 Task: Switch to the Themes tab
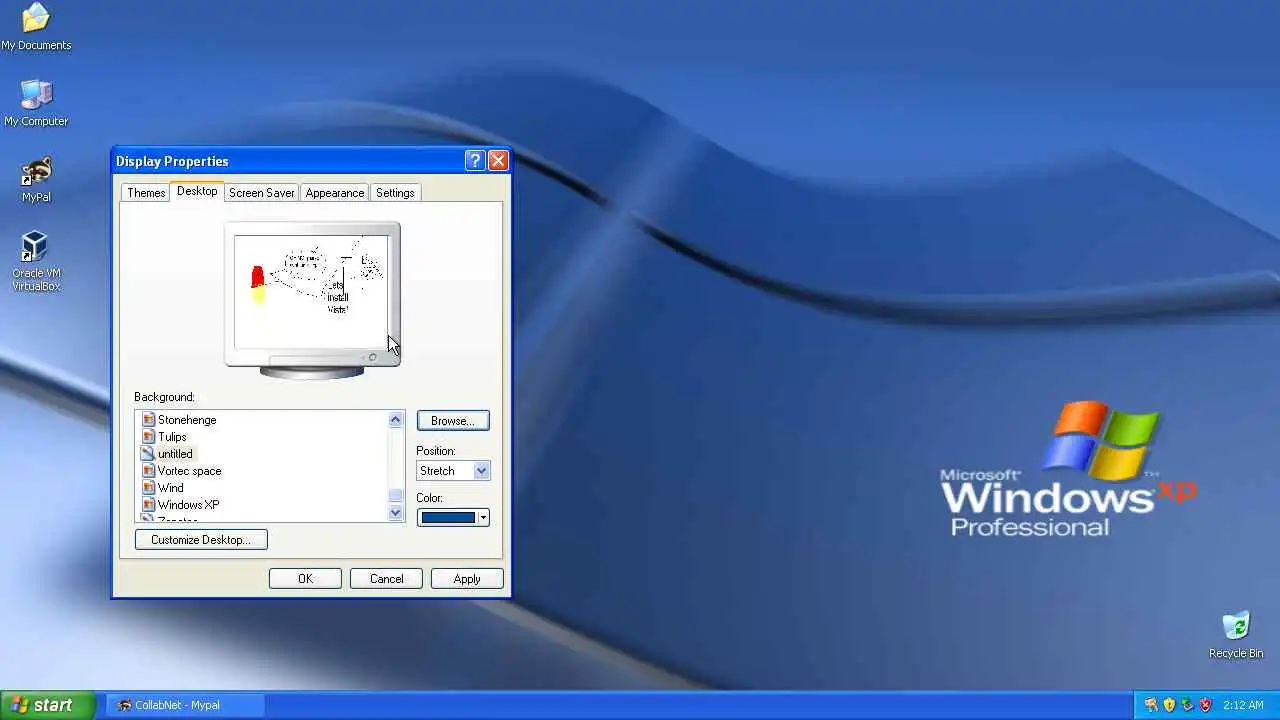pos(146,193)
